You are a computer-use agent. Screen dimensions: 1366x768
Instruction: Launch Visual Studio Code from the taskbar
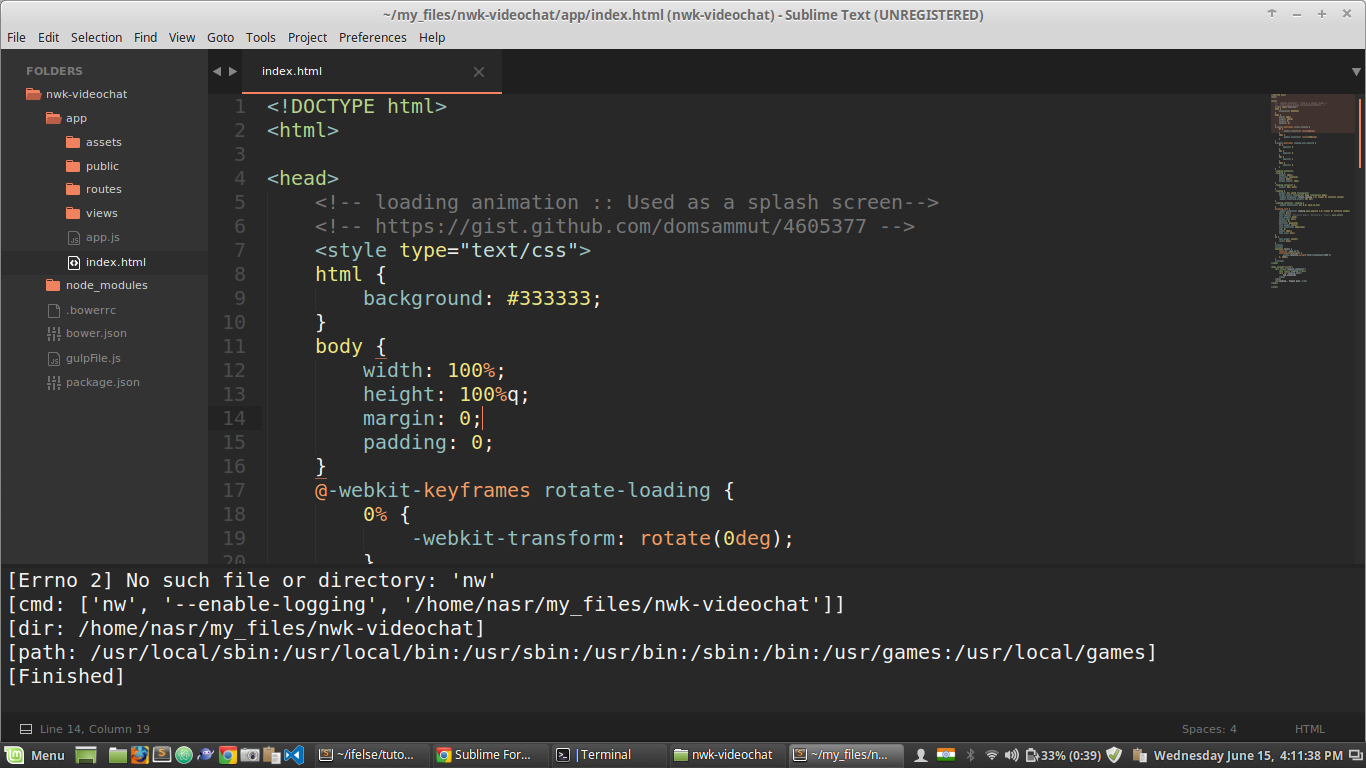pos(293,755)
